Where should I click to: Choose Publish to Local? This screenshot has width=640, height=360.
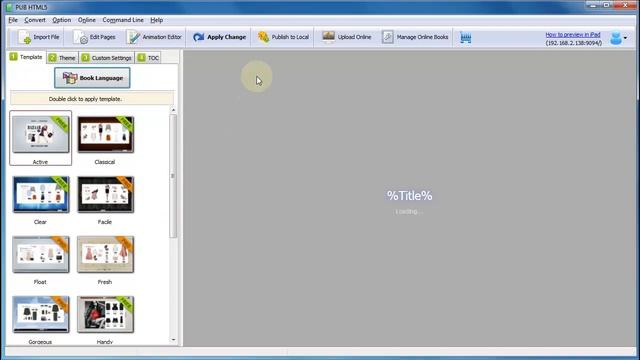click(x=283, y=37)
